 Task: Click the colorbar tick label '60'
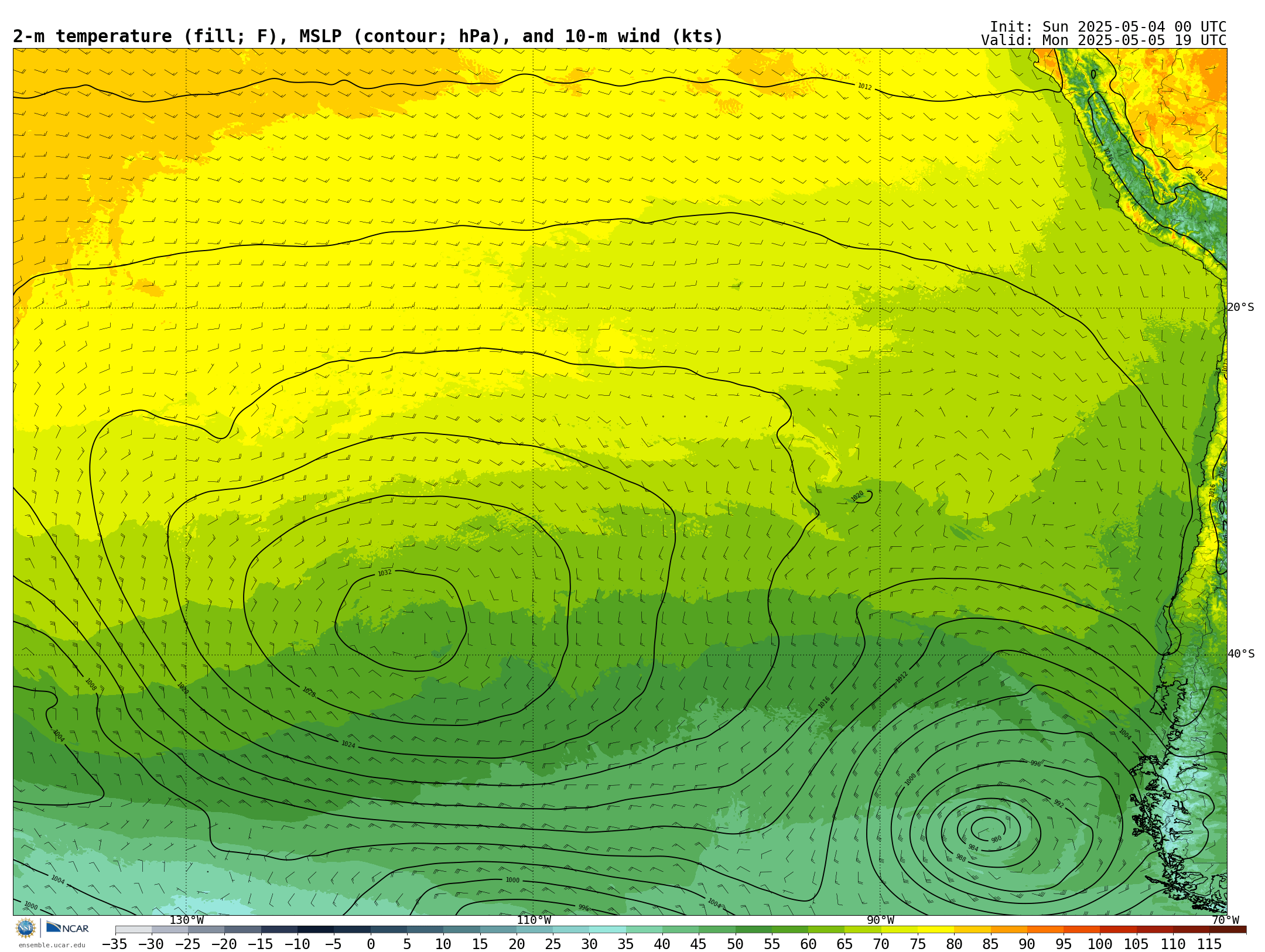pos(808,944)
